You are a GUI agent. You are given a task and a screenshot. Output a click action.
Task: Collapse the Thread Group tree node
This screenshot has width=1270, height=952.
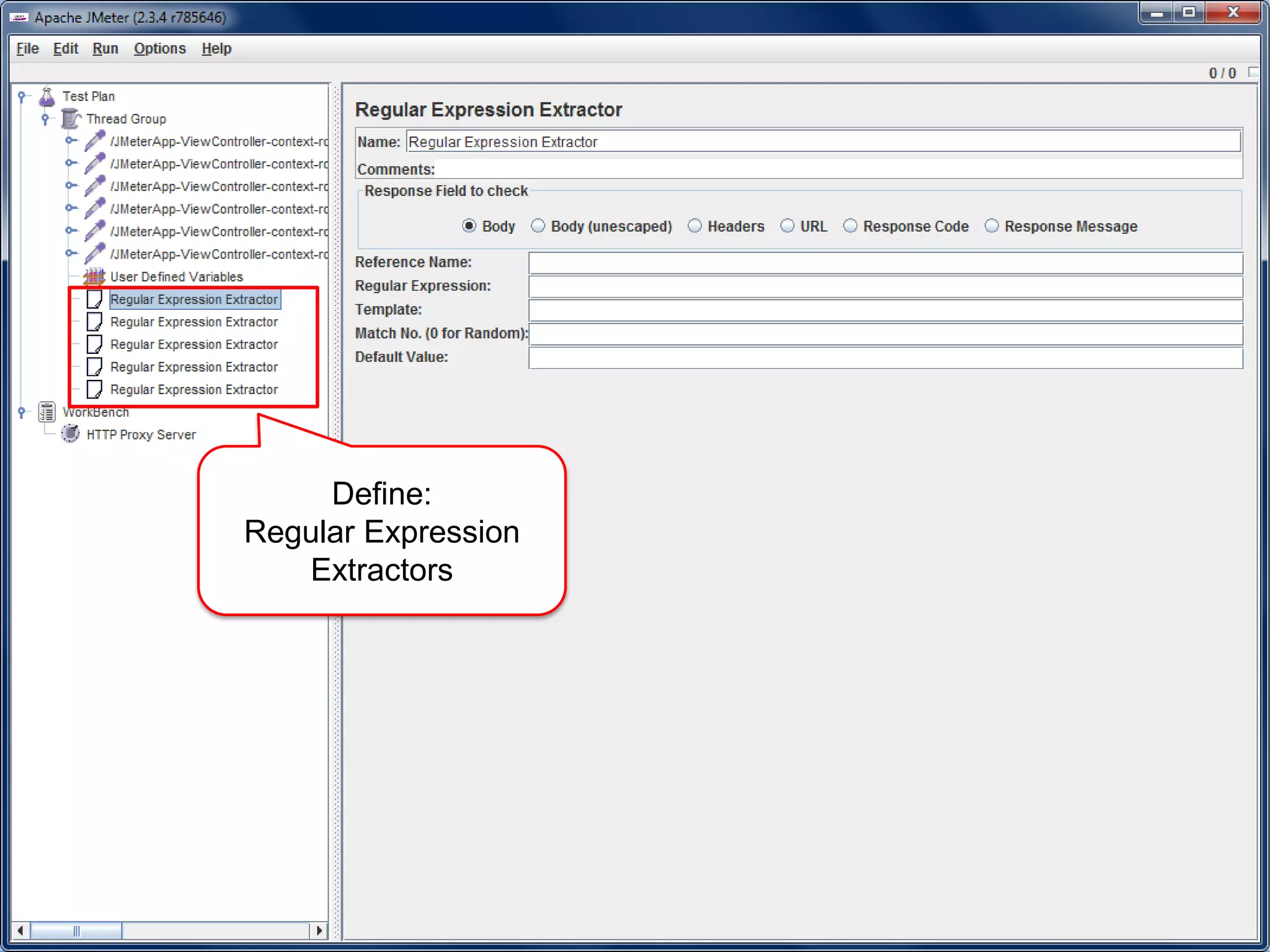(45, 118)
